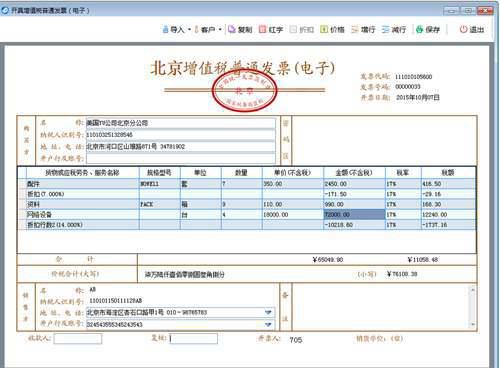Click the 17% tax rate in 网络设备 row
The height and width of the screenshot is (368, 500).
(403, 214)
